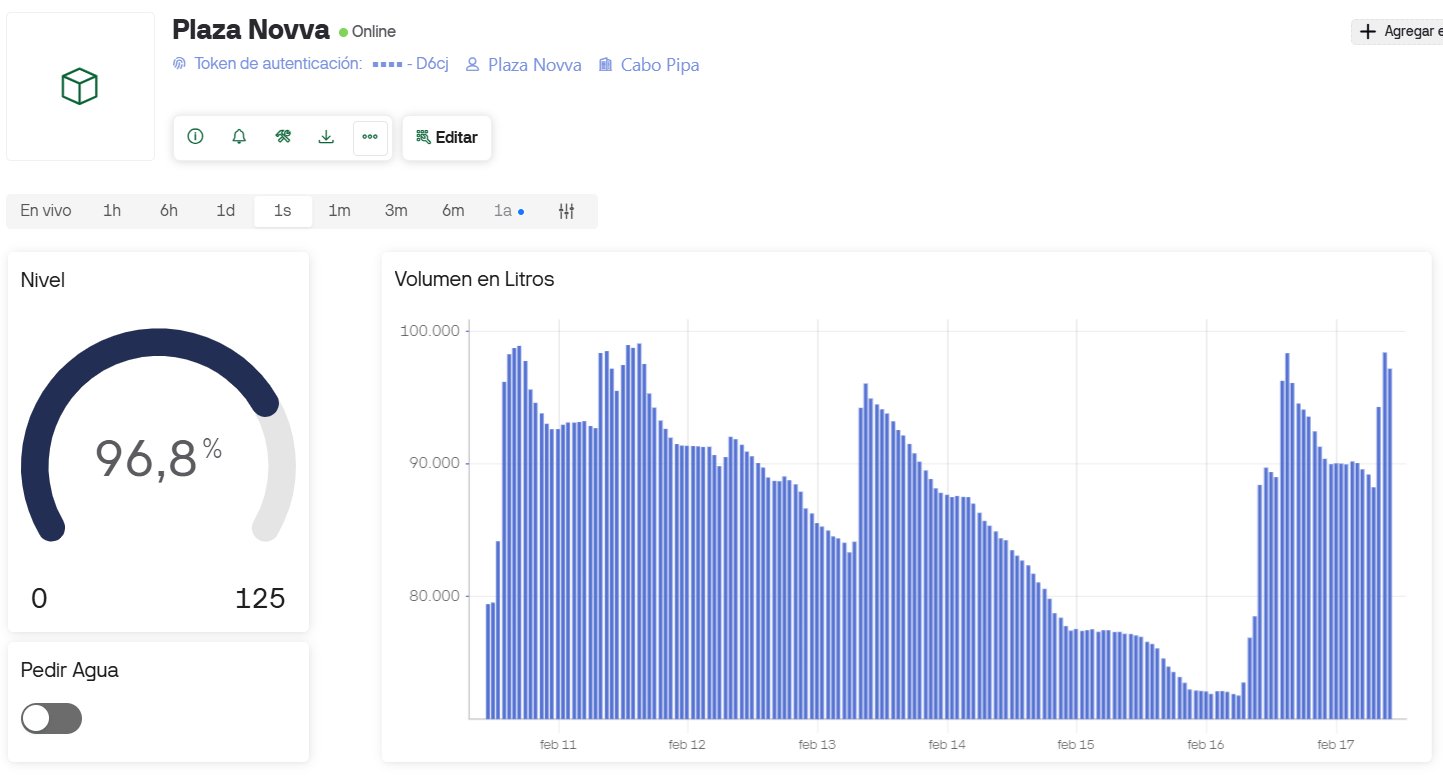Click the green cube device image
The height and width of the screenshot is (780, 1443).
[x=80, y=87]
